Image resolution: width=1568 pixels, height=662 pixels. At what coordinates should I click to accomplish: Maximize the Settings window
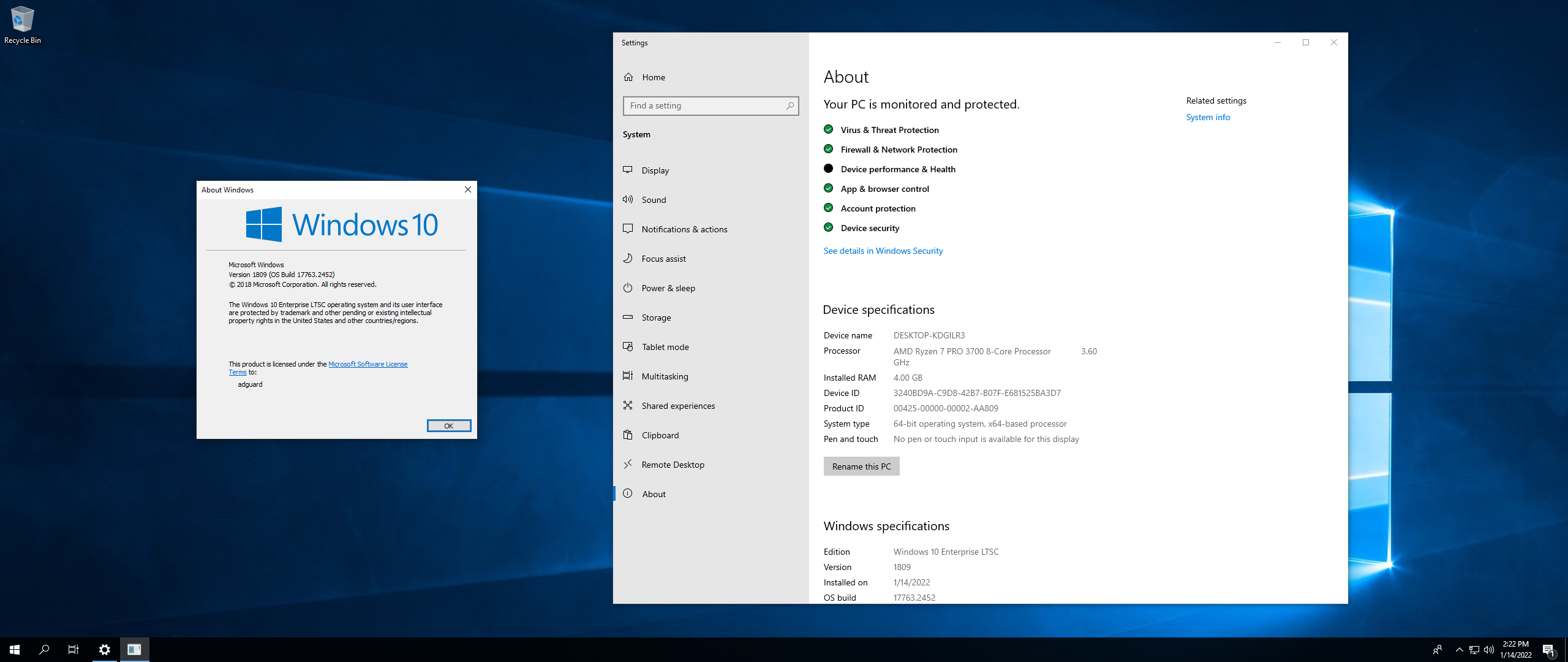click(x=1306, y=42)
